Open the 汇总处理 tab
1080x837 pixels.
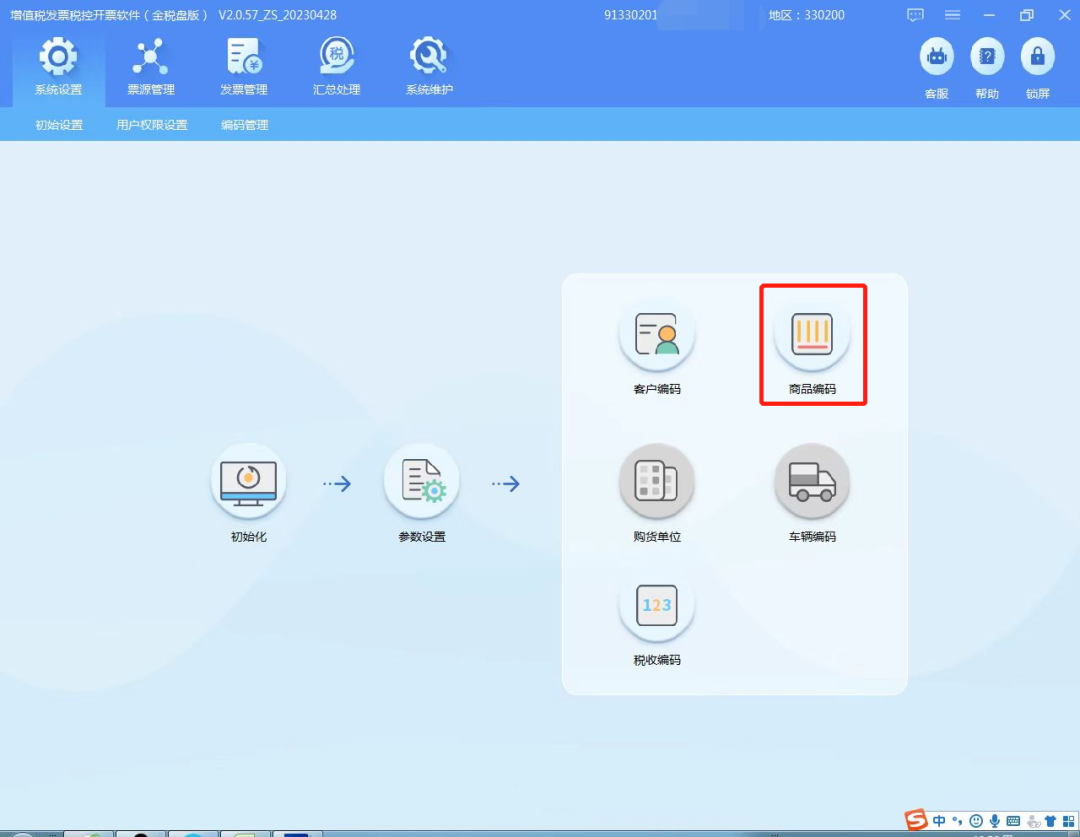click(x=337, y=68)
